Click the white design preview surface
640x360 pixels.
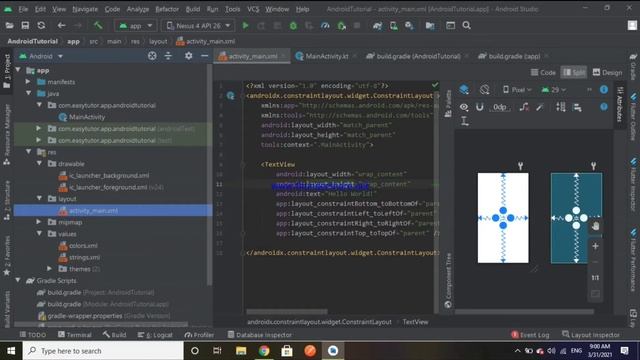503,218
